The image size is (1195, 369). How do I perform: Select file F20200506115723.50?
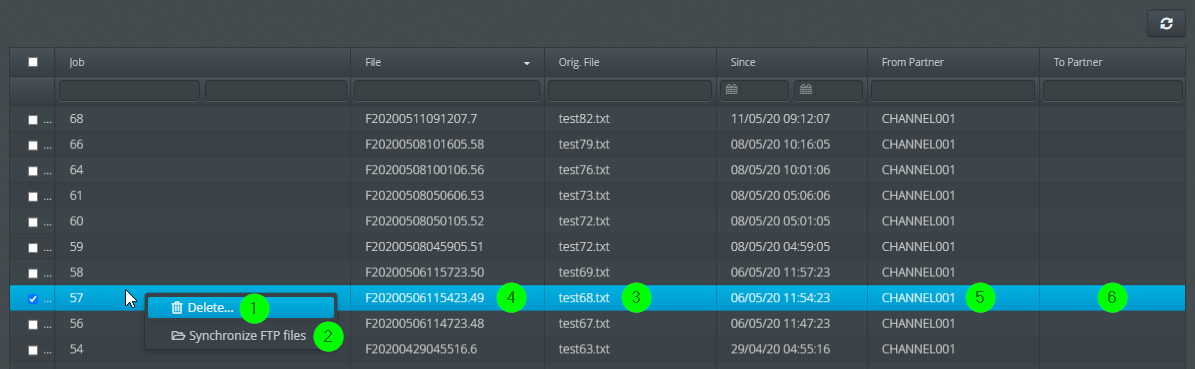[x=424, y=272]
